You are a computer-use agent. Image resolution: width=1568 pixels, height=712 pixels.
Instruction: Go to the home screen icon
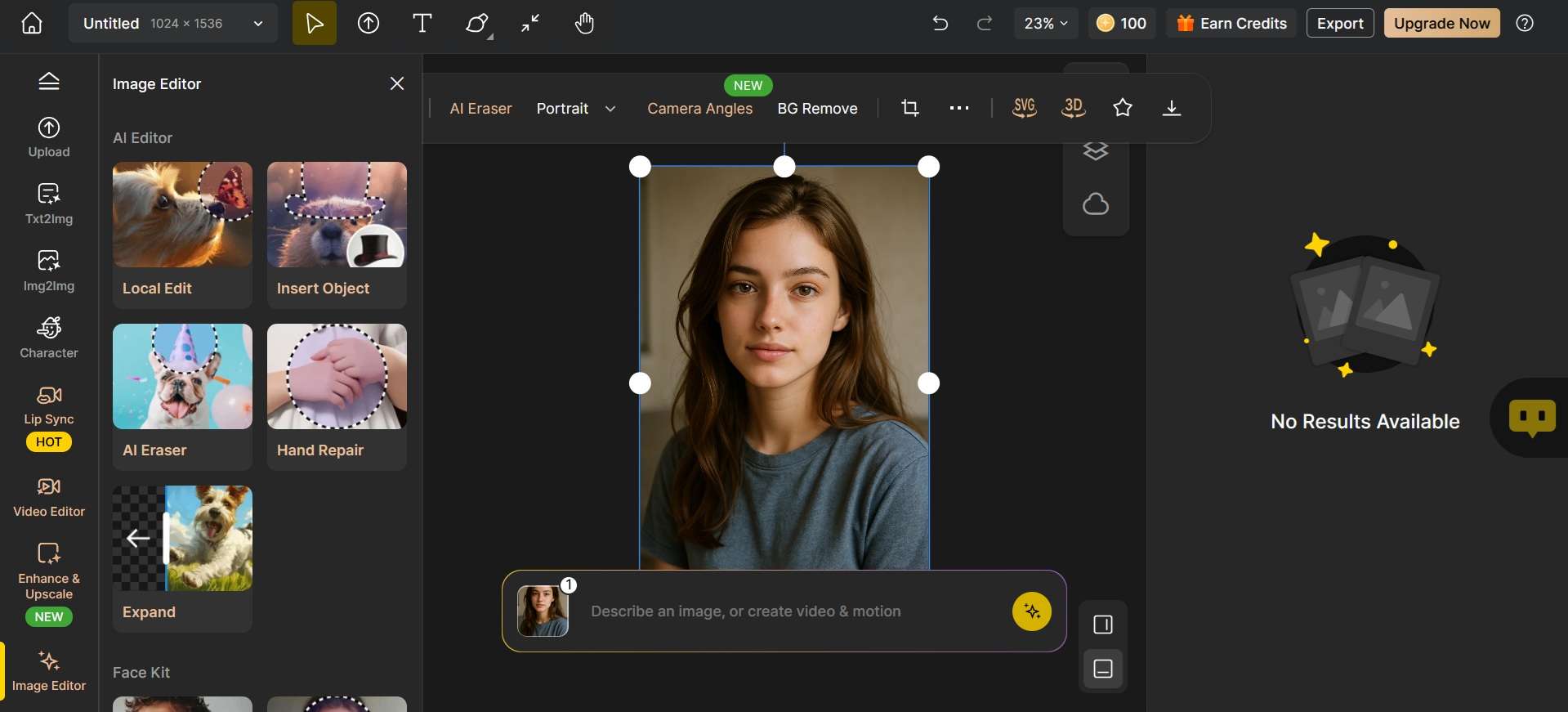click(32, 23)
